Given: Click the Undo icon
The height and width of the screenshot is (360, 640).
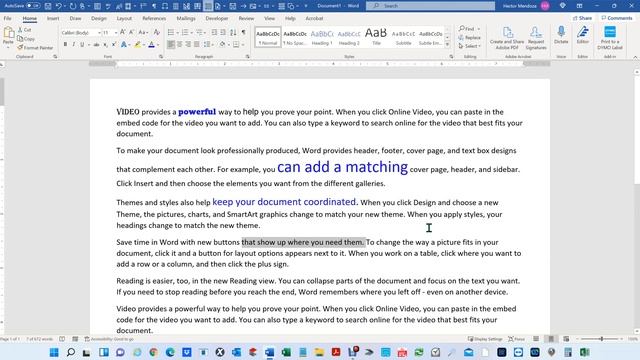Looking at the screenshot, I should (58, 6).
